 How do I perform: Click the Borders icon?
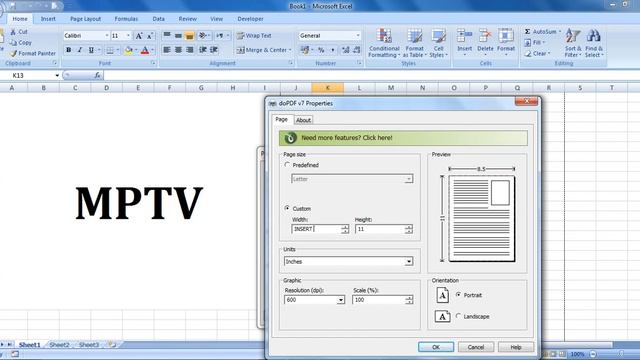point(110,50)
